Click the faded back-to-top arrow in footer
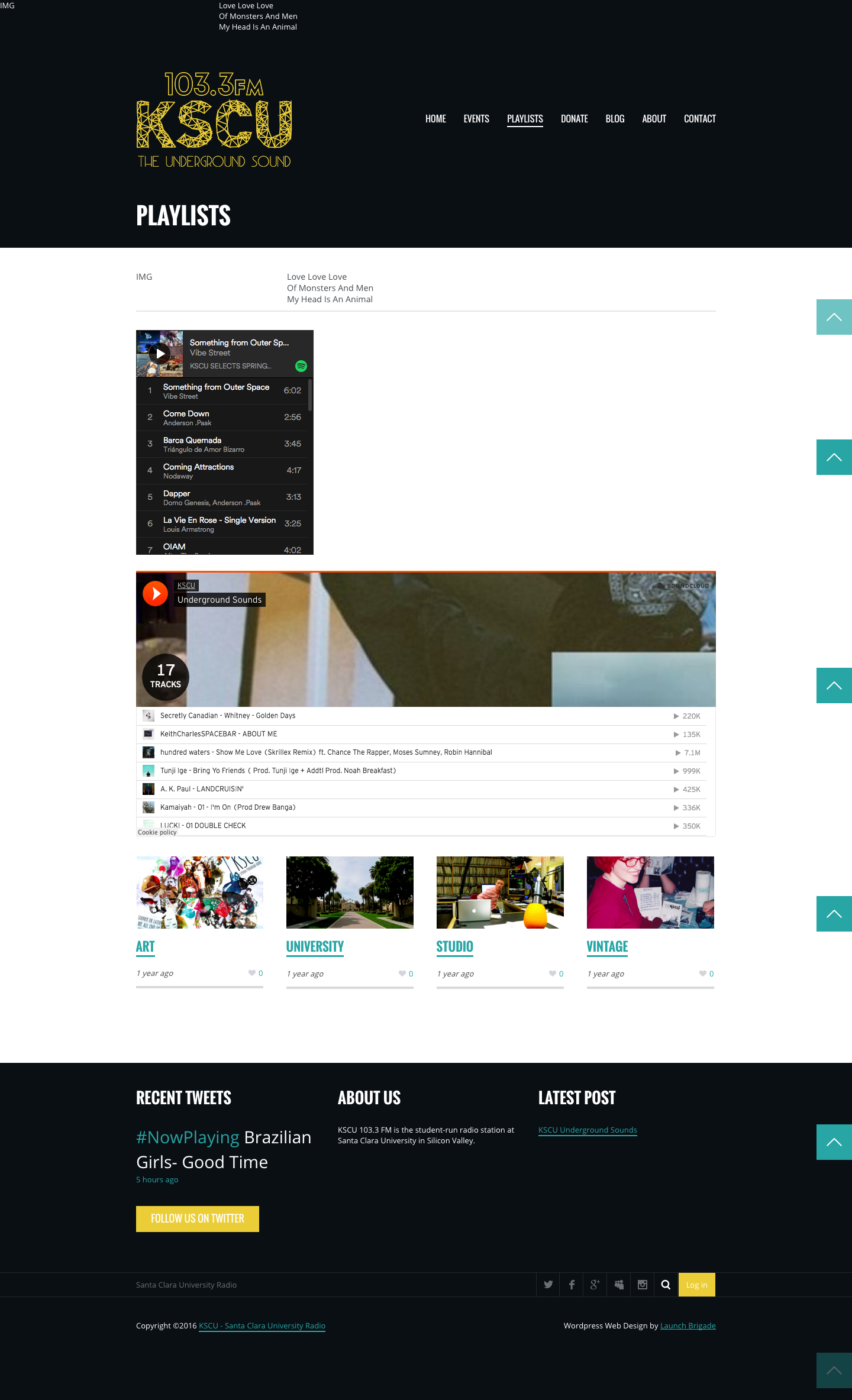This screenshot has height=1400, width=852. click(x=834, y=1370)
